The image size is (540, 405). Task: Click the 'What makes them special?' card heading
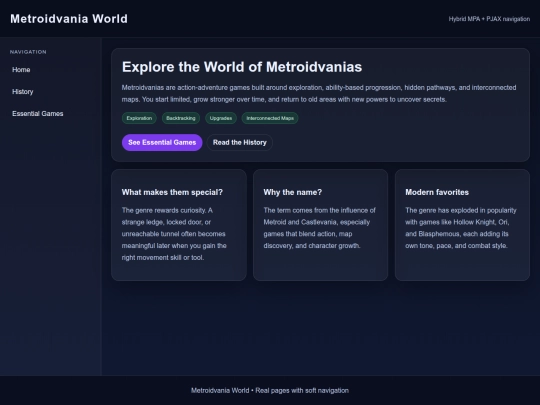[x=172, y=192]
